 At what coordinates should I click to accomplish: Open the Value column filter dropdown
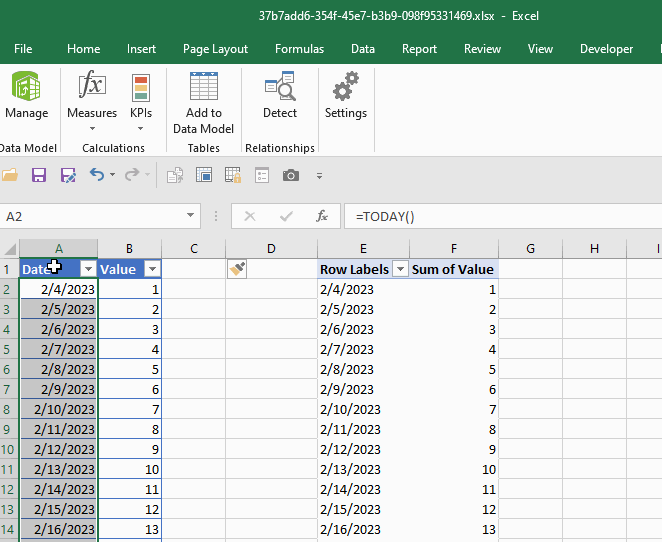[x=152, y=269]
